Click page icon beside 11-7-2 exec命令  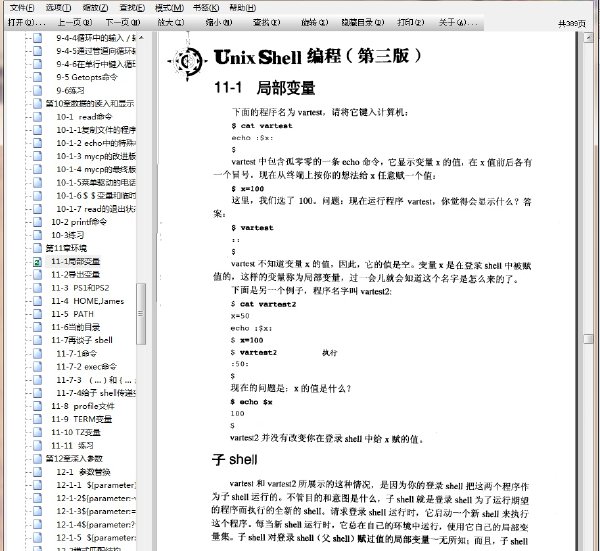(37, 367)
